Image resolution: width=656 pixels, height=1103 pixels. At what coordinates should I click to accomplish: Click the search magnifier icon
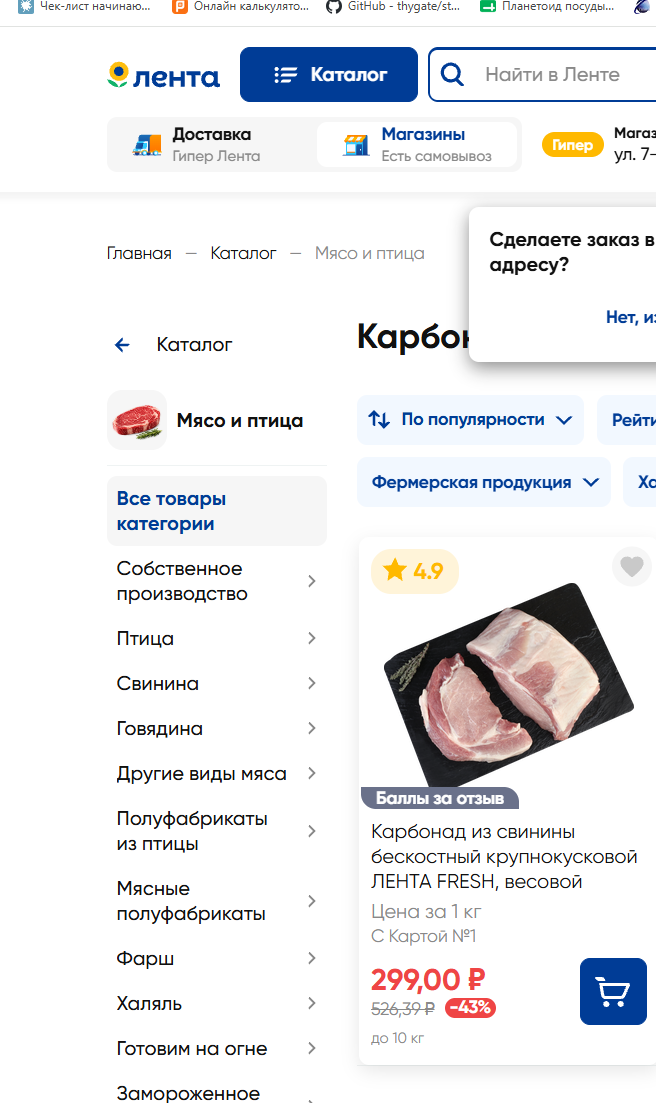[x=452, y=75]
